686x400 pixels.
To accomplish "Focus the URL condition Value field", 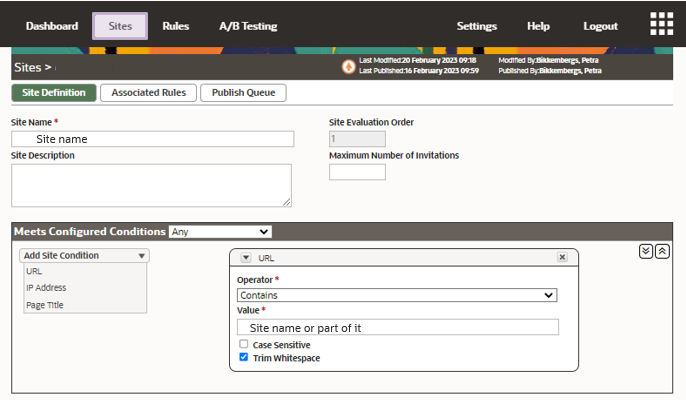I will click(398, 327).
